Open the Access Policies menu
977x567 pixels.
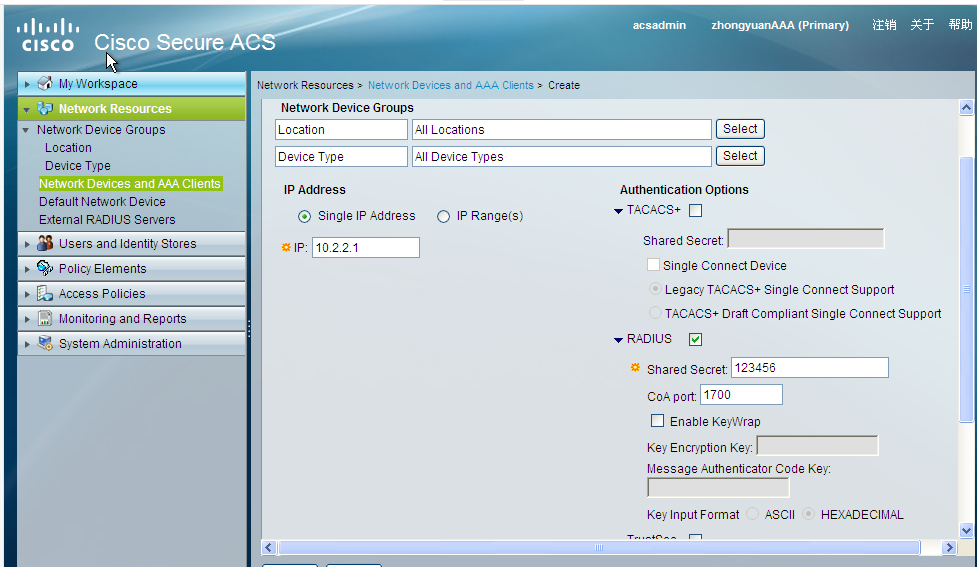coord(131,293)
